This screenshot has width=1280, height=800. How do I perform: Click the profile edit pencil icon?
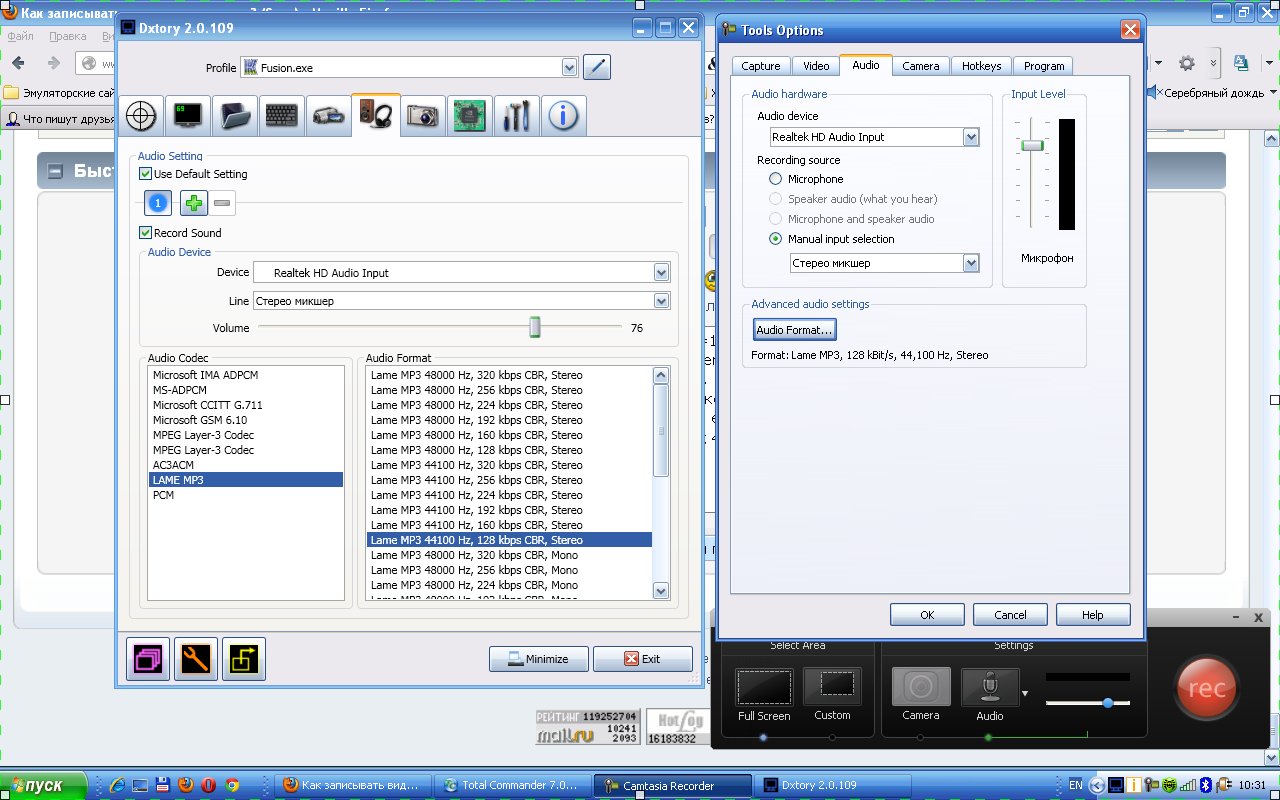click(x=597, y=67)
